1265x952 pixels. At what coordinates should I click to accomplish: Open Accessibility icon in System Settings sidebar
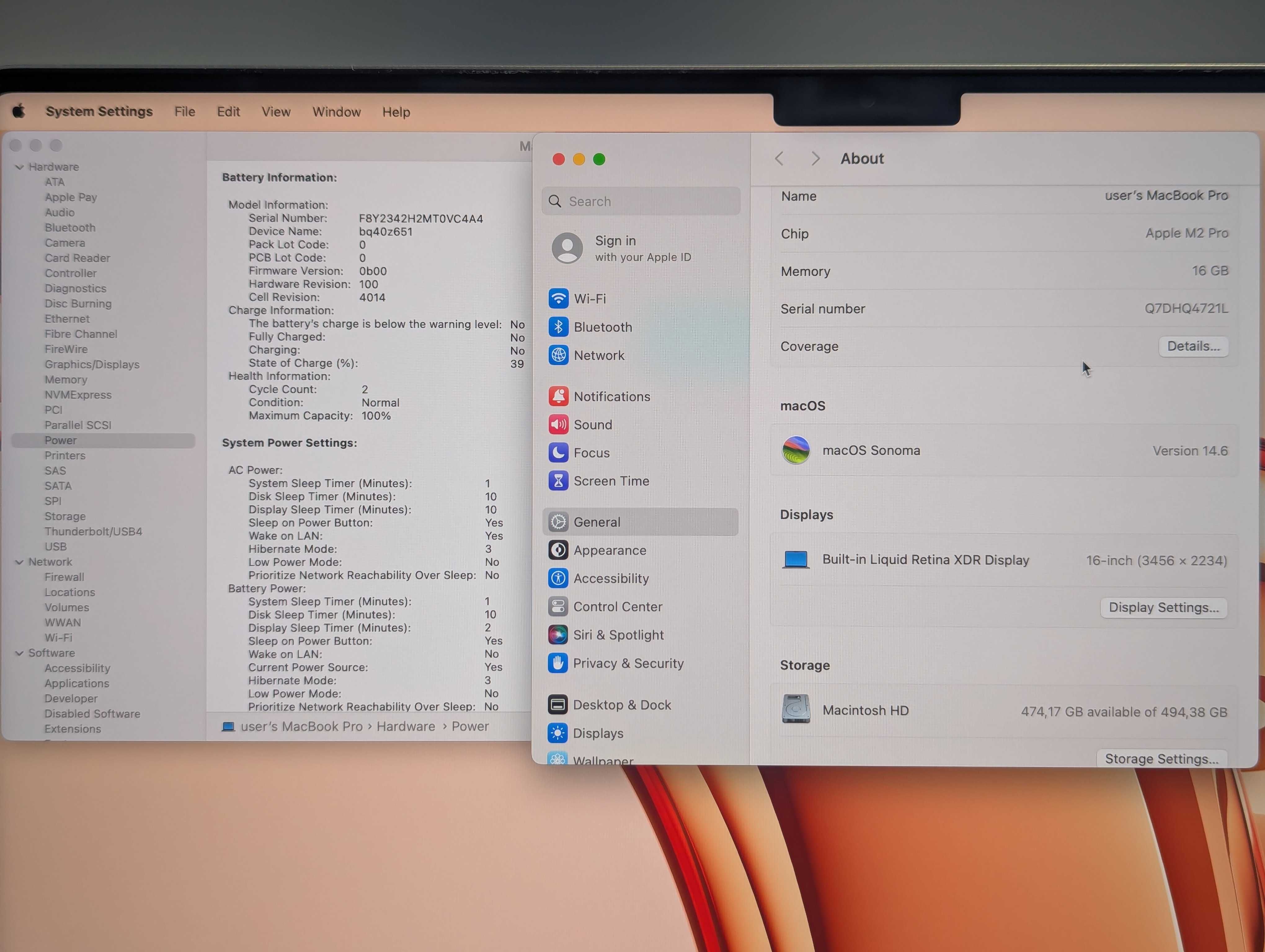point(558,578)
